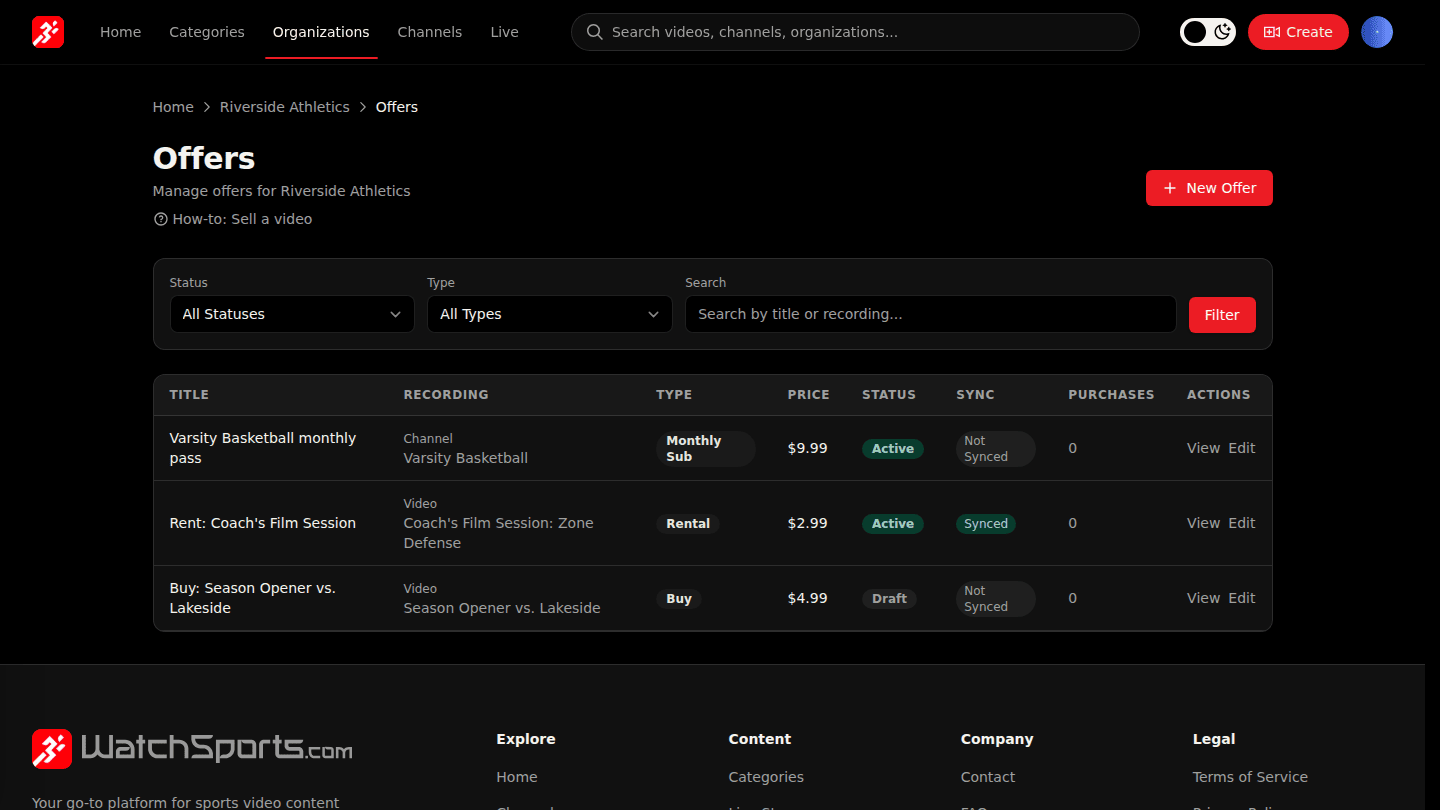Open the All Statuses dropdown
The height and width of the screenshot is (810, 1440).
tap(292, 314)
